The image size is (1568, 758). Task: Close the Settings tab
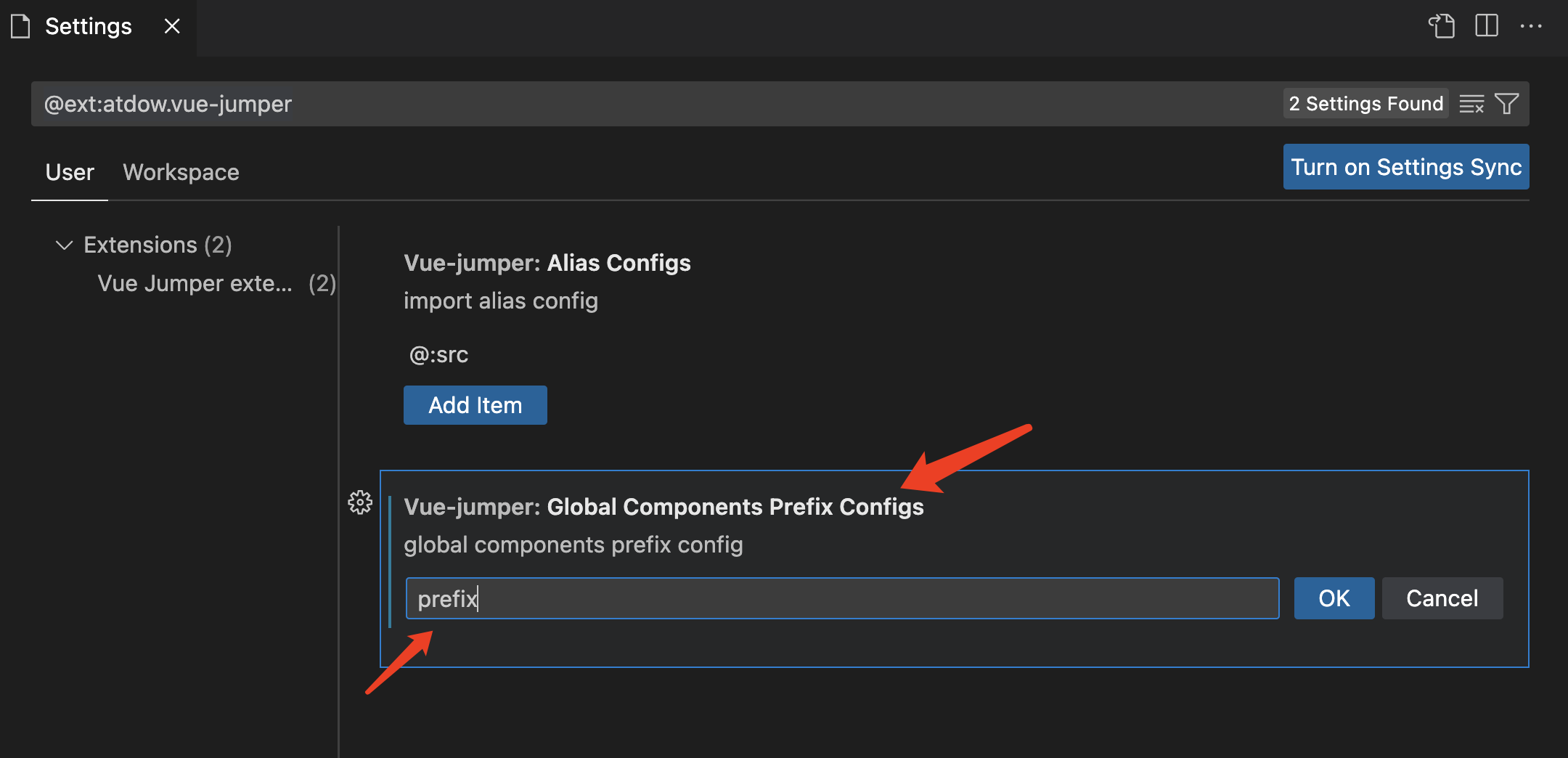click(x=172, y=26)
